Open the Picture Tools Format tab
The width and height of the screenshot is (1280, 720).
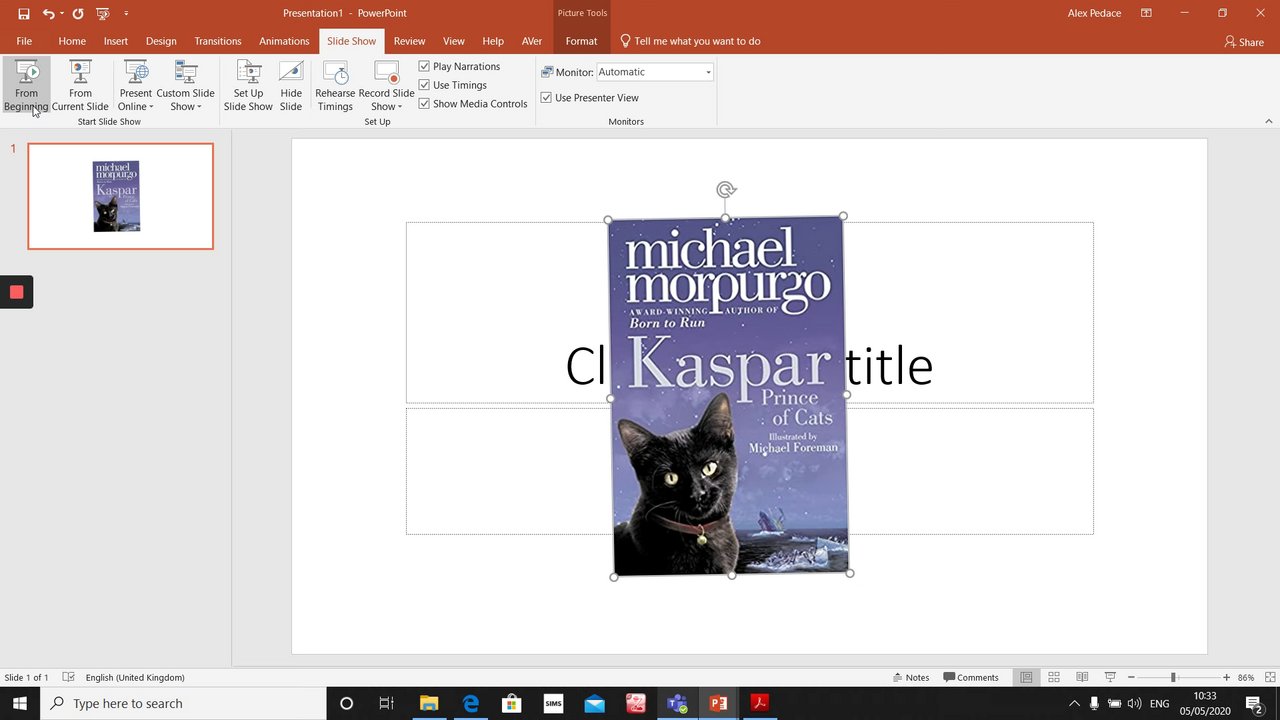tap(581, 41)
